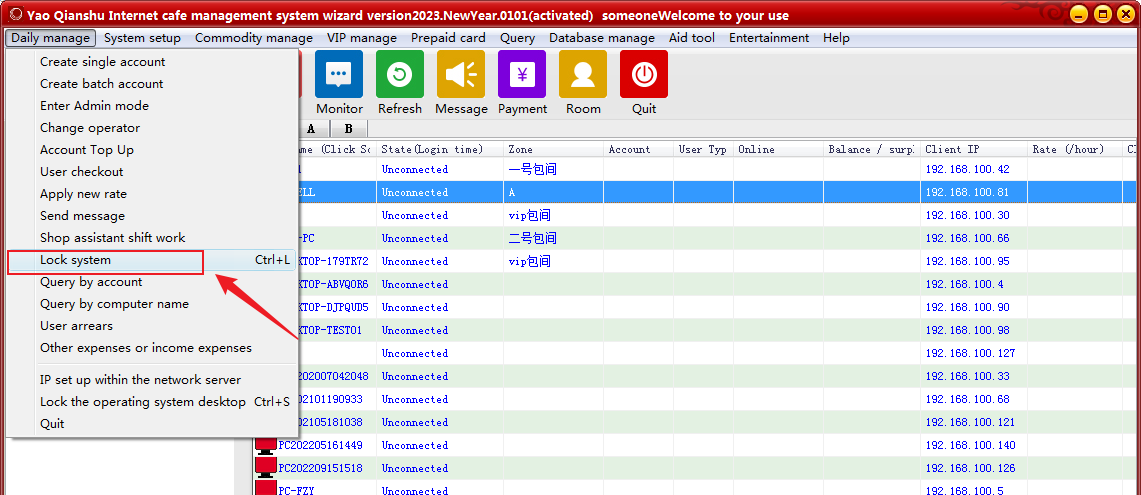Open the purple Payment icon
The height and width of the screenshot is (495, 1141).
click(522, 75)
